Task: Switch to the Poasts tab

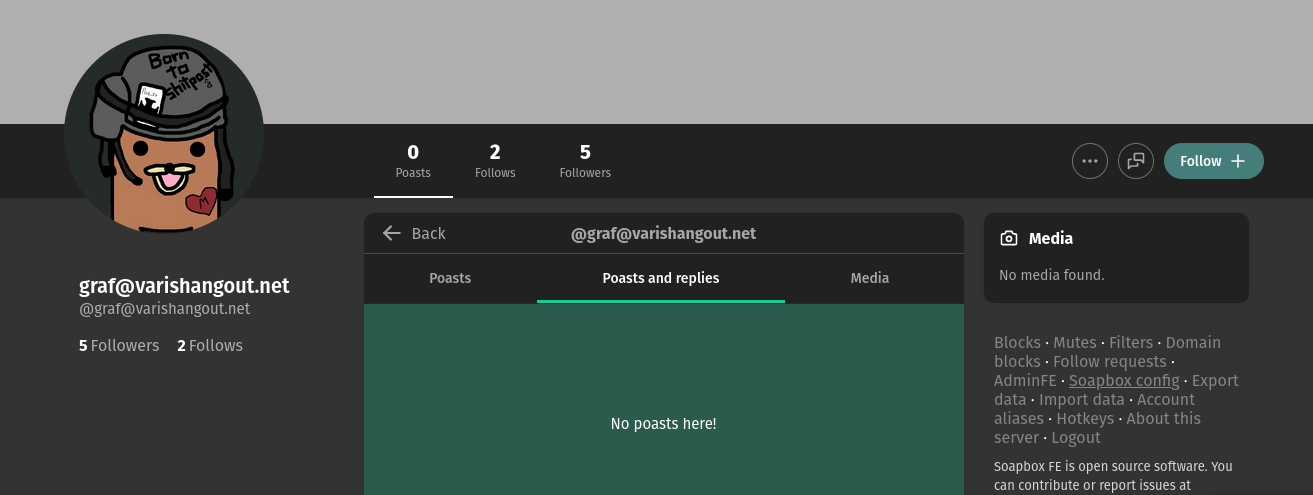Action: pyautogui.click(x=450, y=278)
